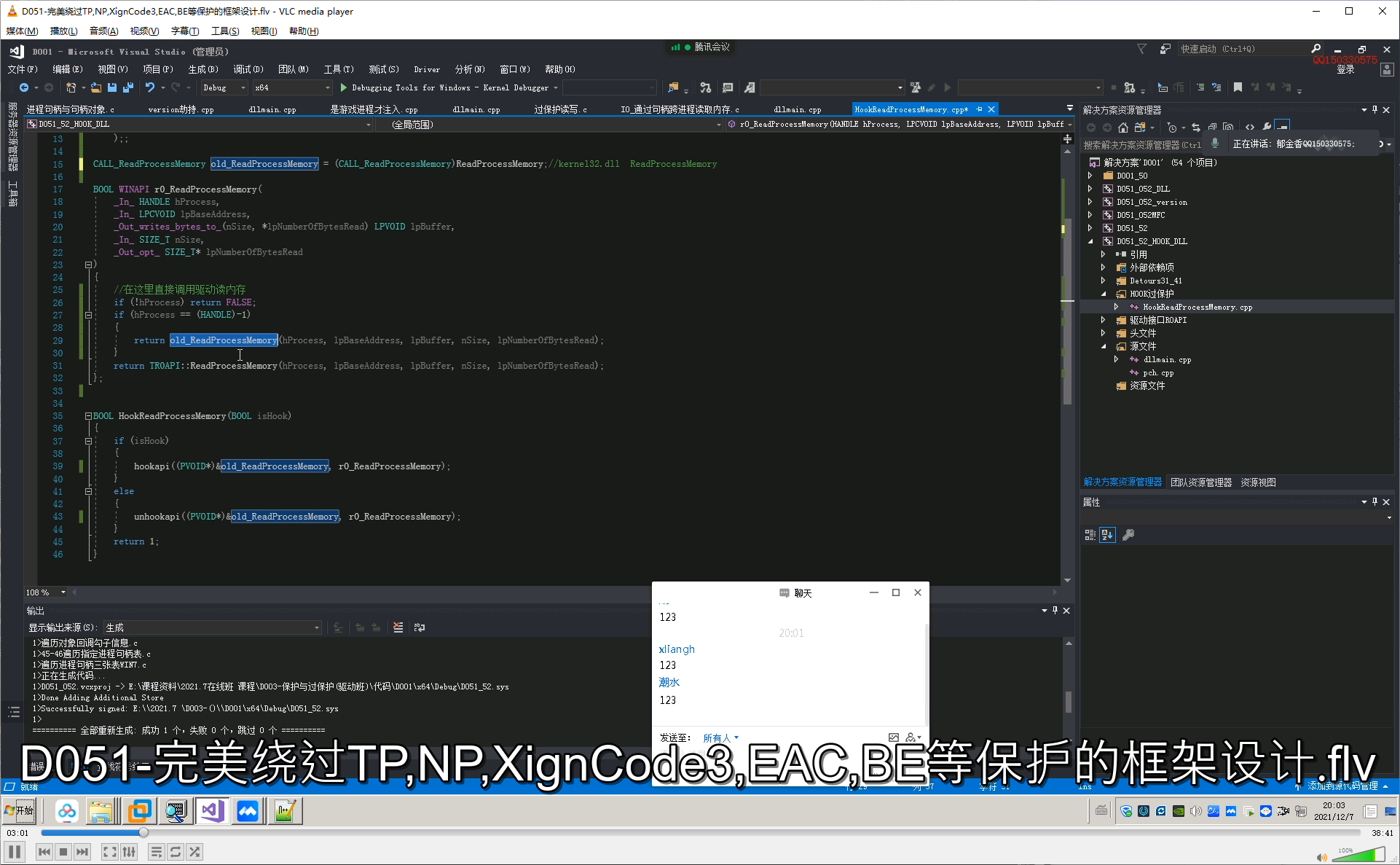1400x865 pixels.
Task: Expand the 驱动接口ROAPI folder
Action: tap(1104, 320)
